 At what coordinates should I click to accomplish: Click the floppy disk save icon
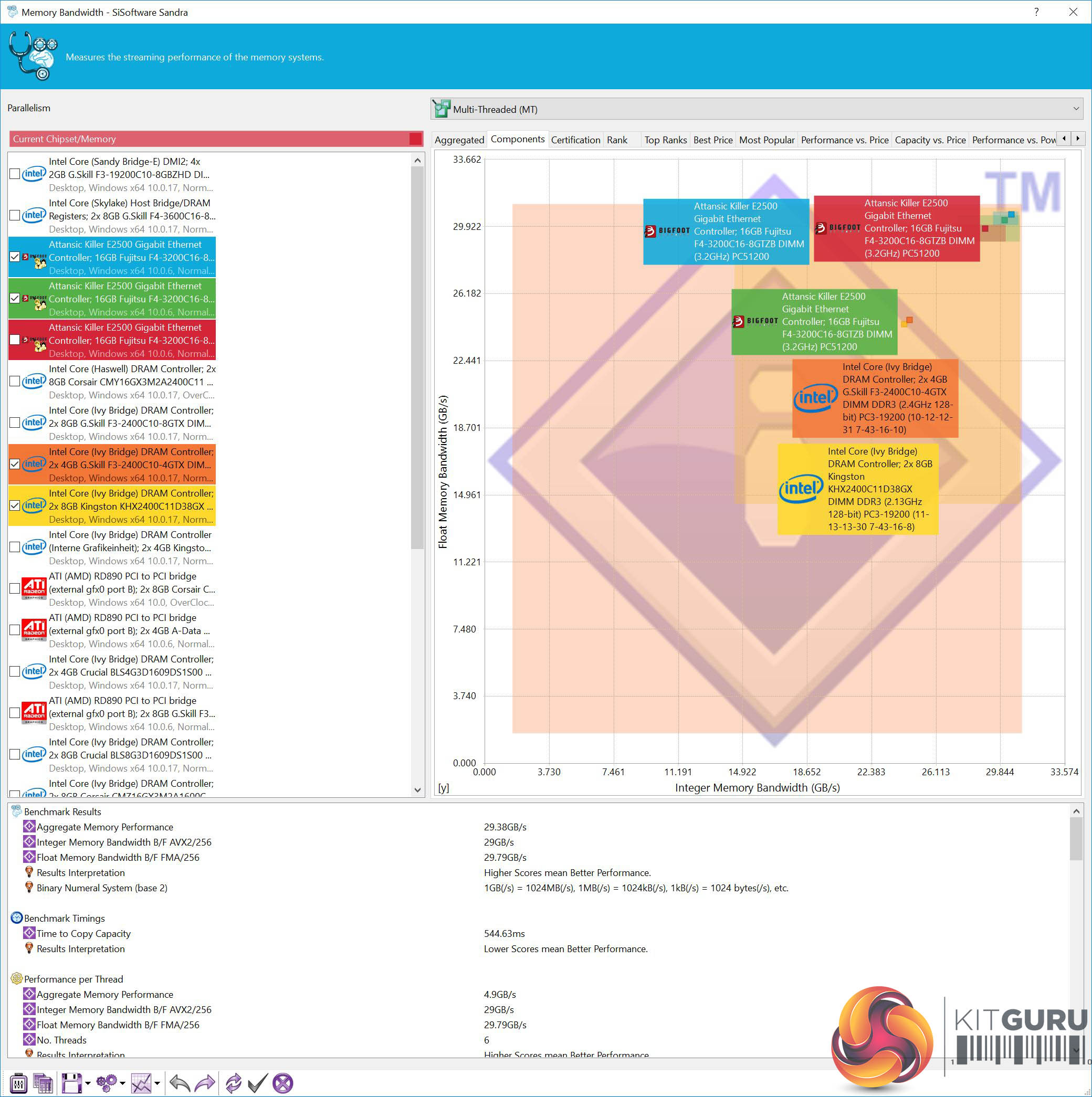coord(71,1083)
